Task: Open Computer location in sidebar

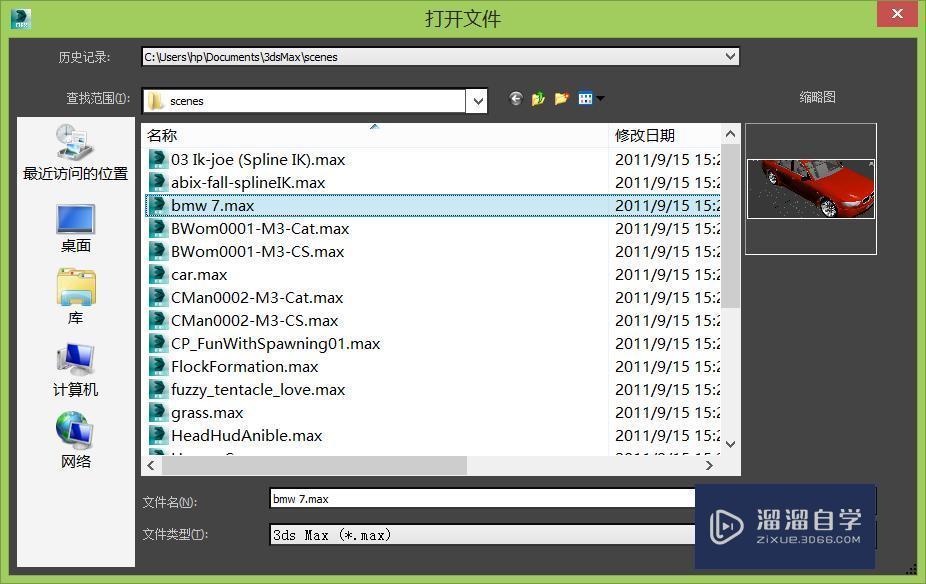Action: pyautogui.click(x=76, y=370)
